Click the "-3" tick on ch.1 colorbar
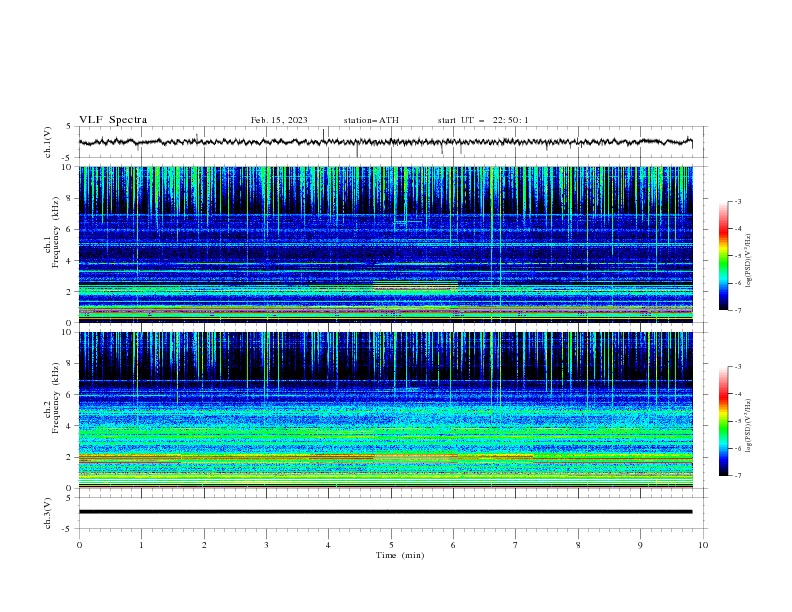The width and height of the screenshot is (792, 612). (x=738, y=202)
